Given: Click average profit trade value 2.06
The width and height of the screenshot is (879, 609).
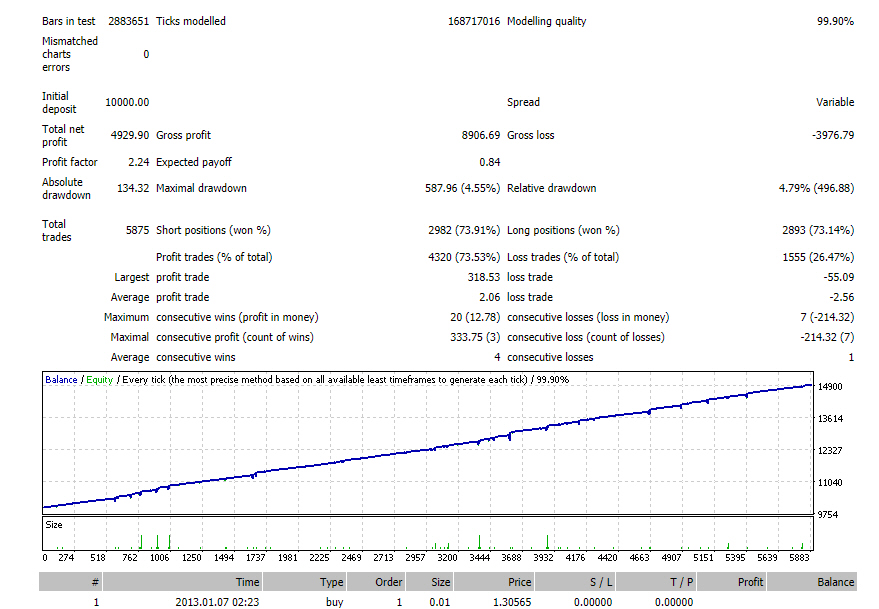Looking at the screenshot, I should click(x=489, y=297).
